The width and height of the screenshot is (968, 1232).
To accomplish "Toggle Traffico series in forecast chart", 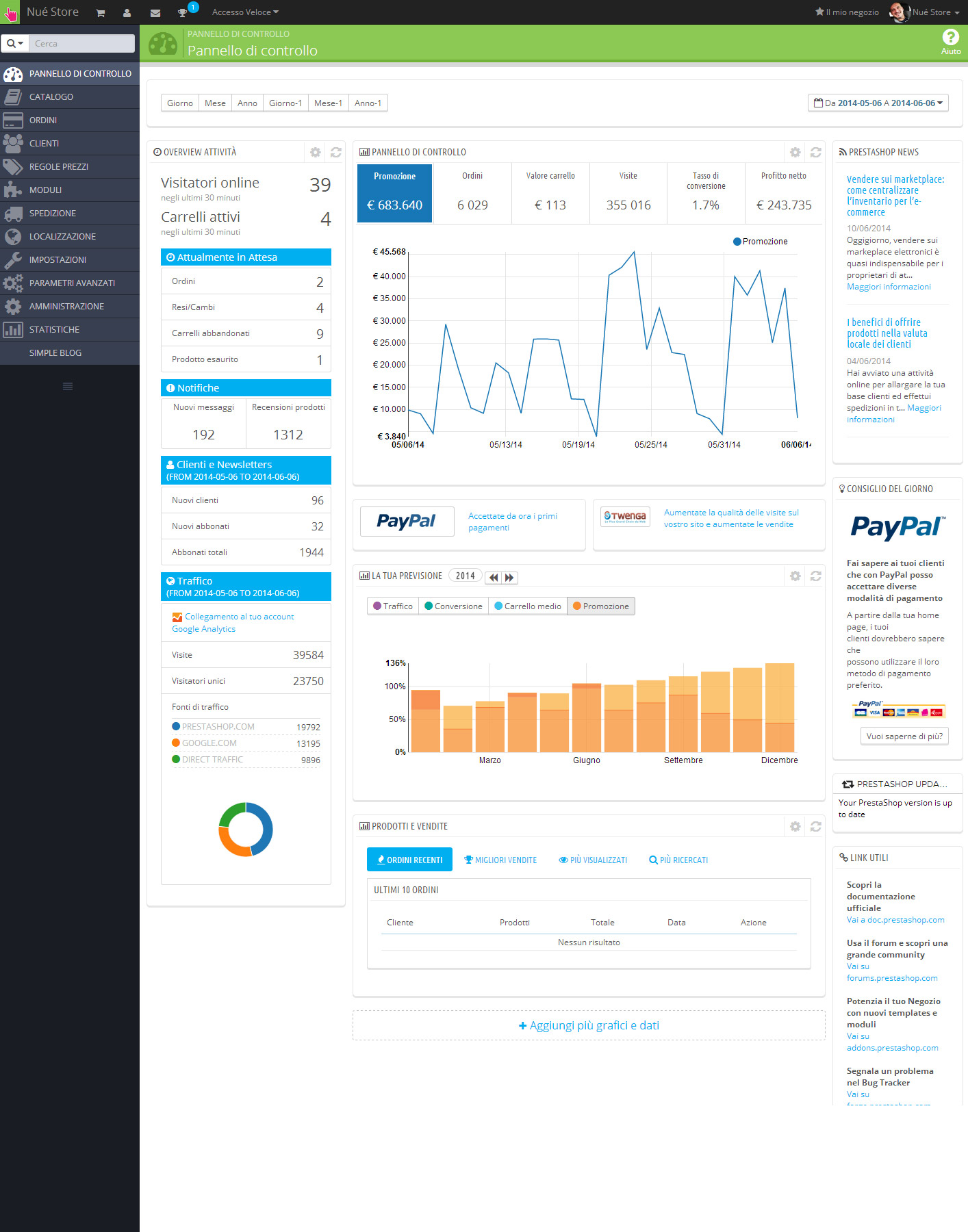I will click(x=393, y=606).
